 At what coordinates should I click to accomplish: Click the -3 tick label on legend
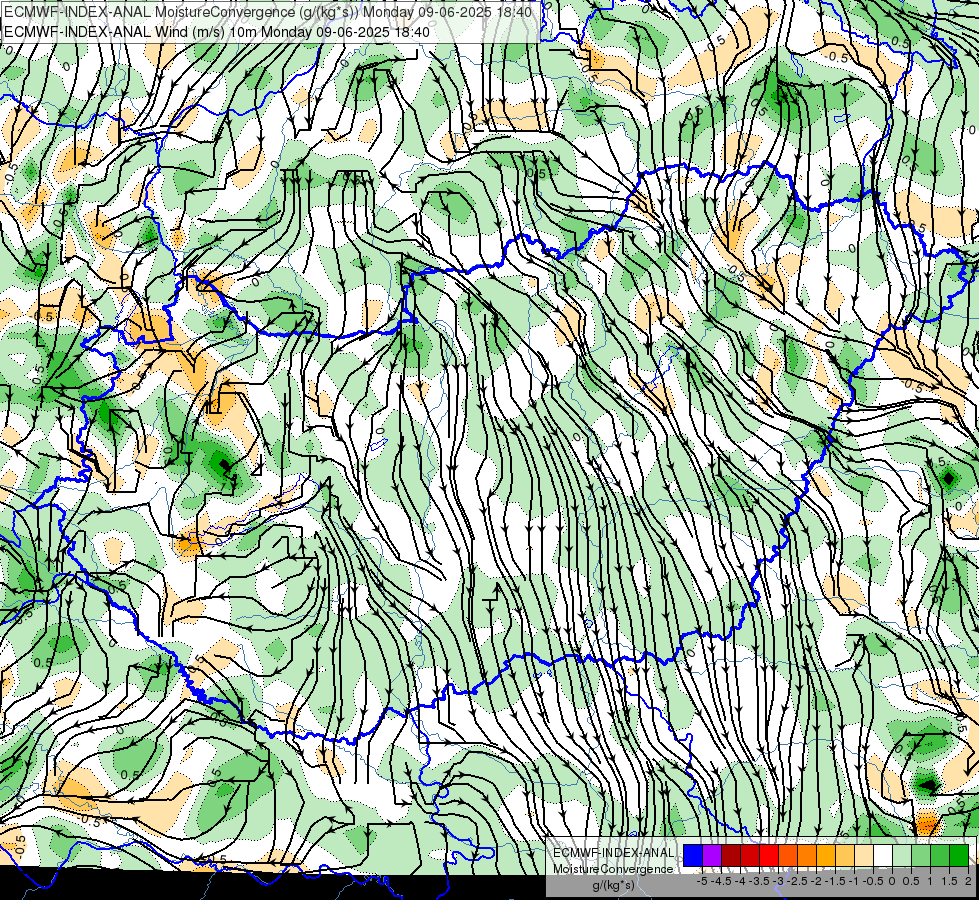[x=779, y=881]
